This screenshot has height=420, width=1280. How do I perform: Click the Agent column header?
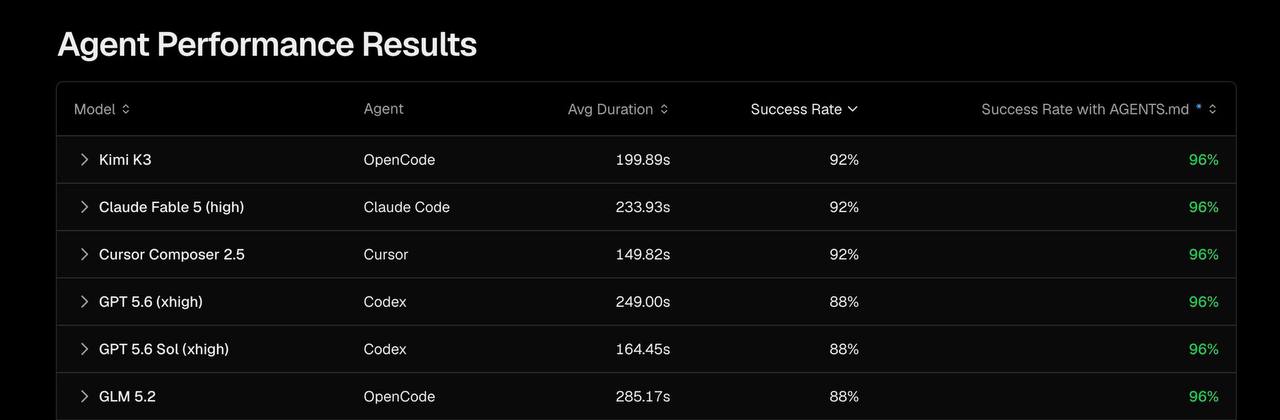pyautogui.click(x=384, y=109)
